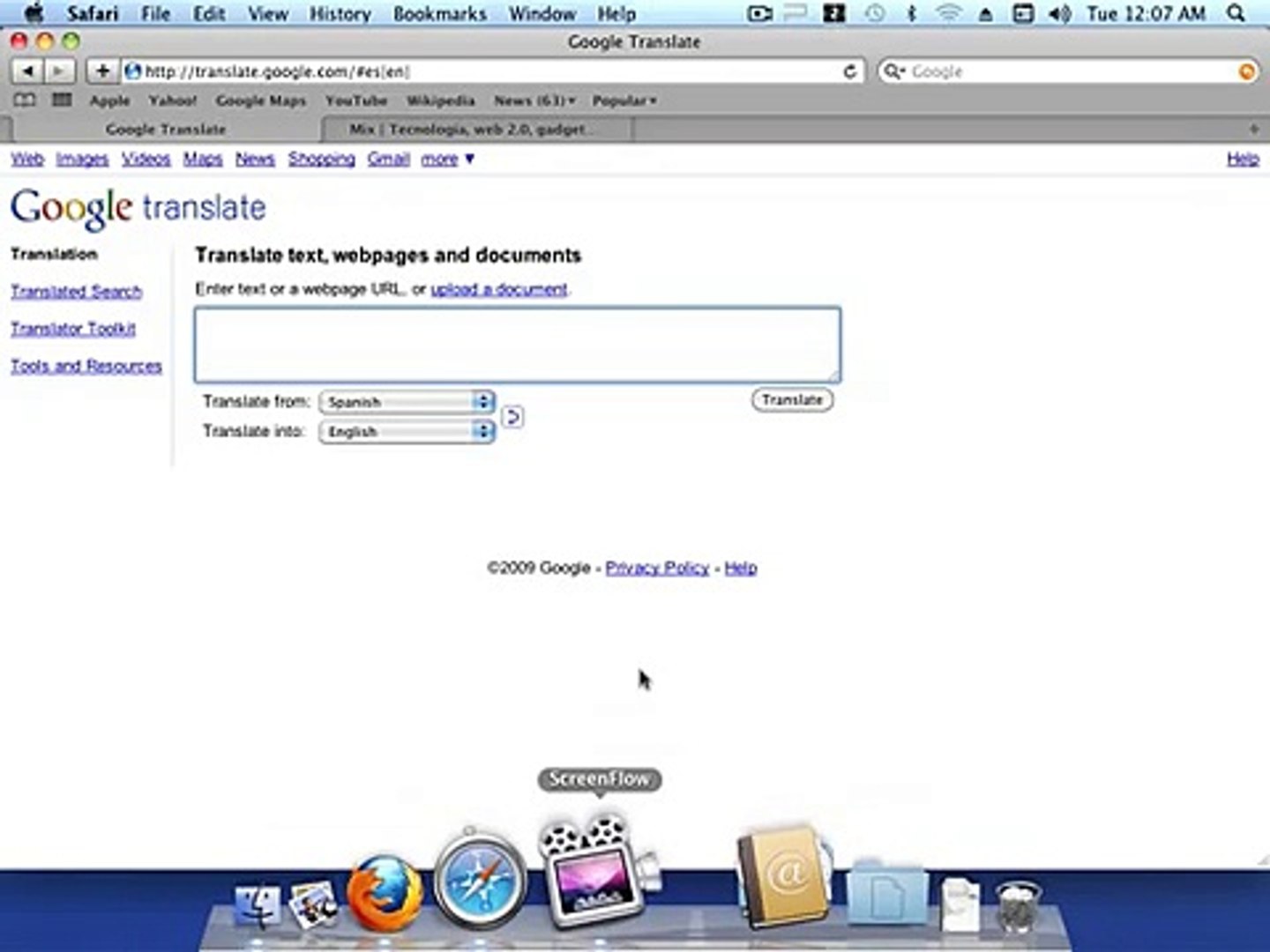Open the upload a document link
Viewport: 1270px width, 952px height.
(x=499, y=289)
